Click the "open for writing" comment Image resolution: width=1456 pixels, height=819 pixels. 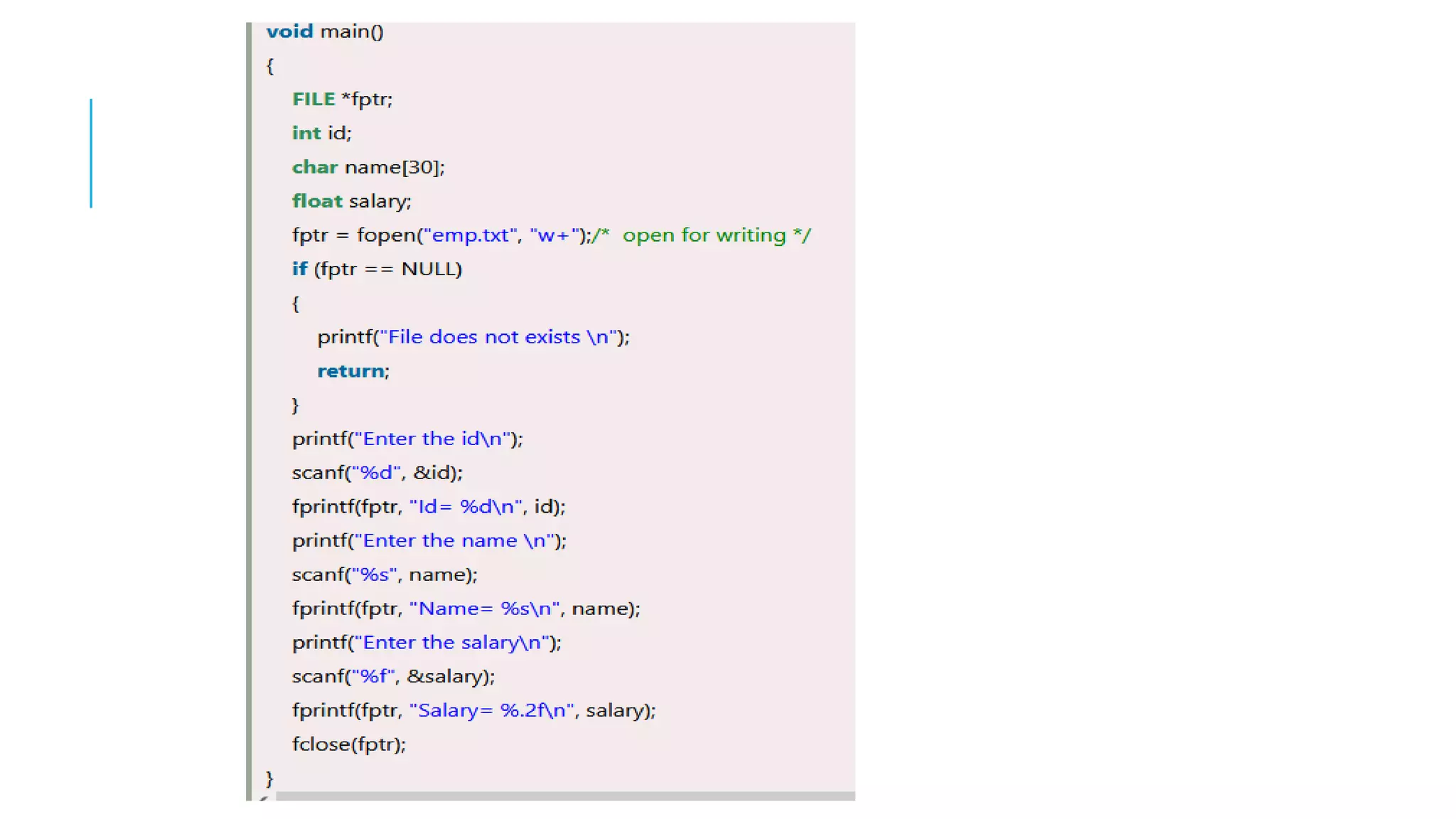click(x=702, y=235)
